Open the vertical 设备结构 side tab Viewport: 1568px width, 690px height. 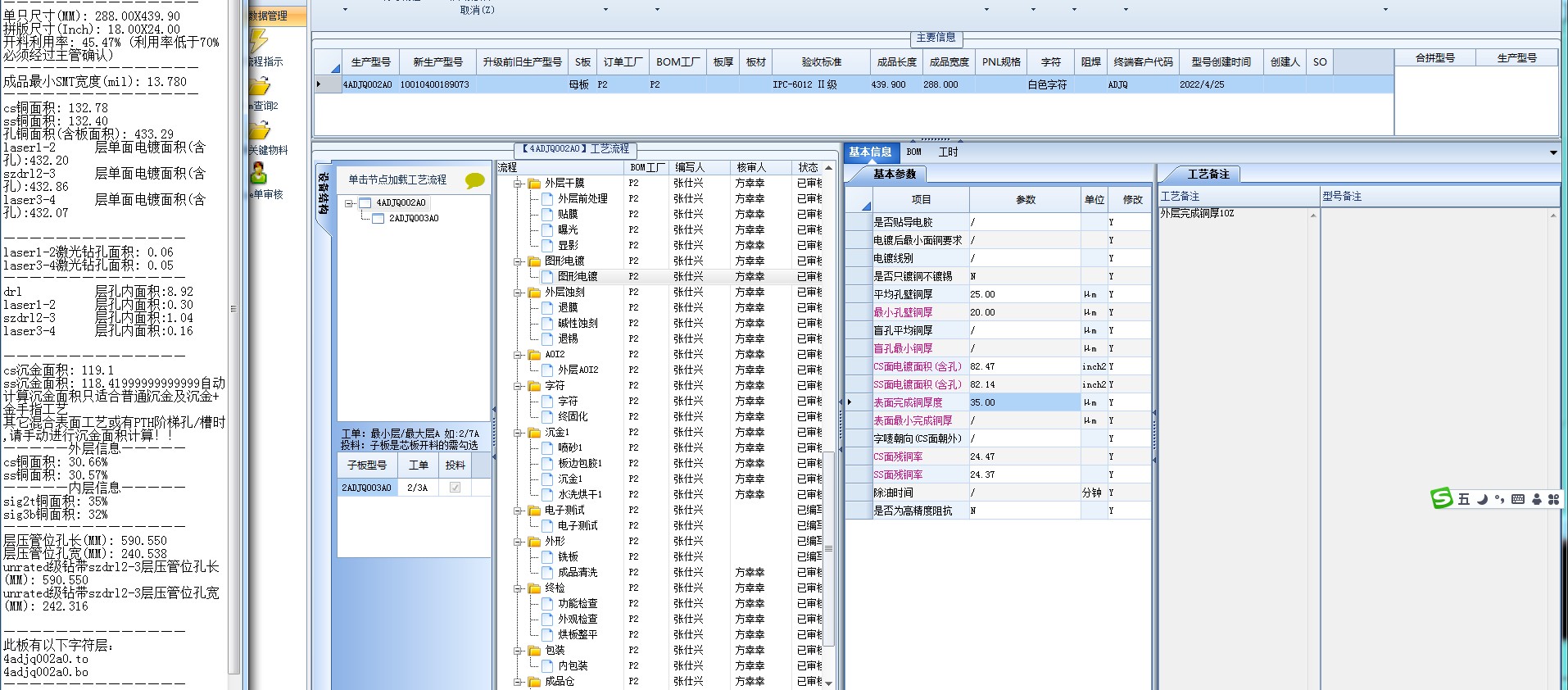click(x=324, y=193)
